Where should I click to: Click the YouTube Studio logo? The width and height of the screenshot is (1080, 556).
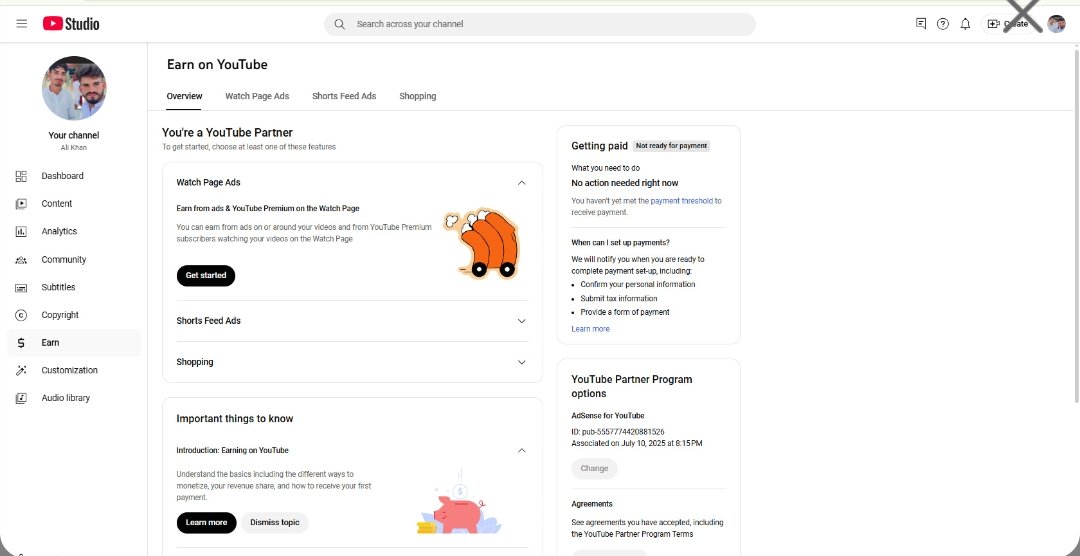point(71,23)
